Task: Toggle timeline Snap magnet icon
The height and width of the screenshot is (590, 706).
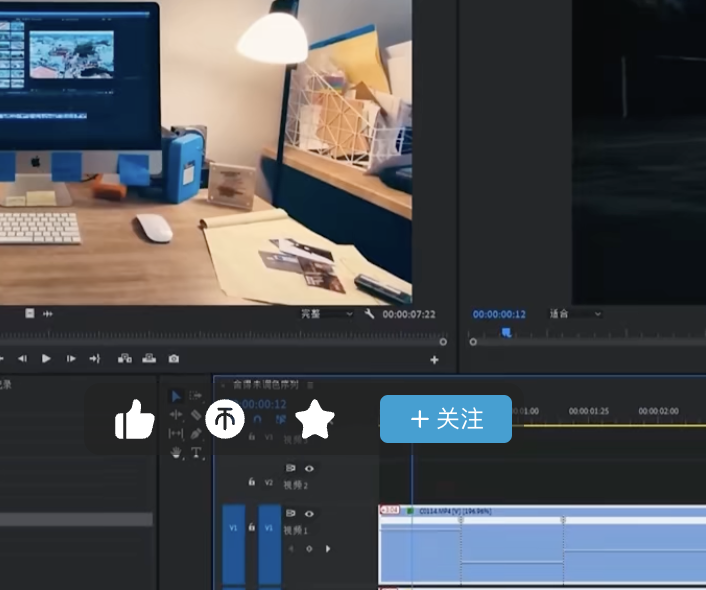Action: click(x=257, y=419)
